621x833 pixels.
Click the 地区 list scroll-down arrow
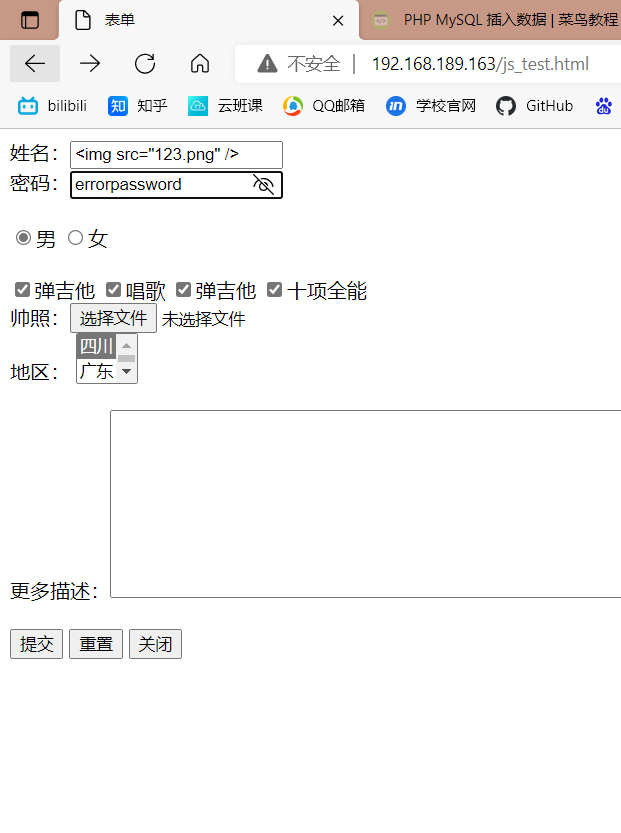point(126,372)
